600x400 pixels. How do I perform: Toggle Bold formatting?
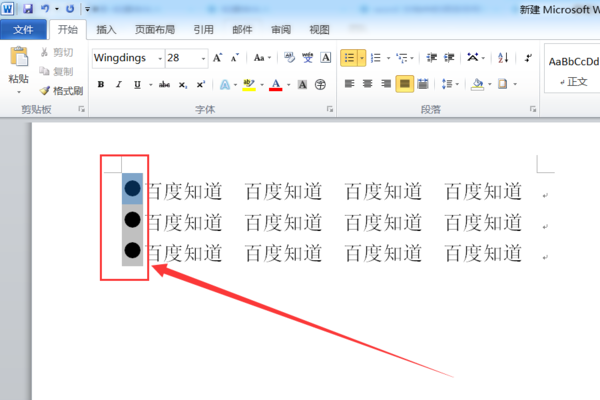(x=101, y=84)
